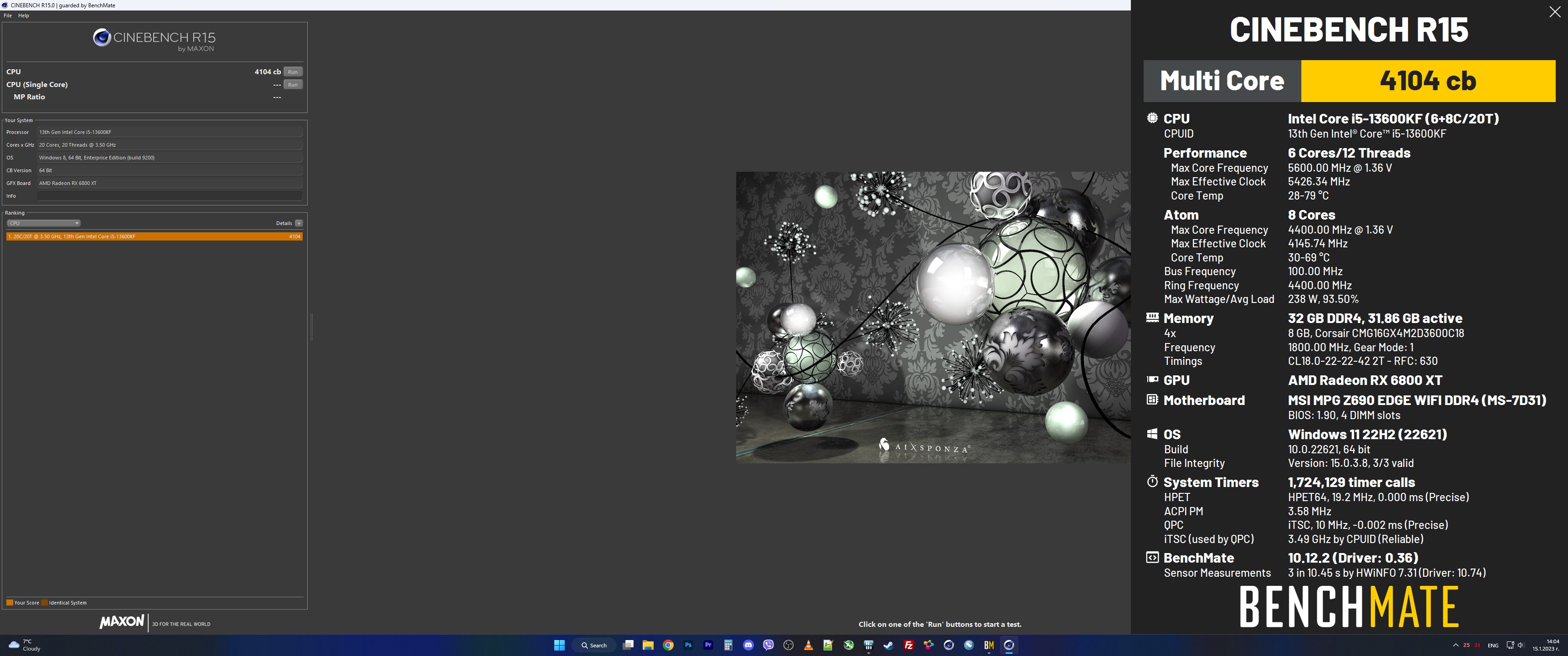Open OBS Studio from the taskbar

click(x=789, y=645)
